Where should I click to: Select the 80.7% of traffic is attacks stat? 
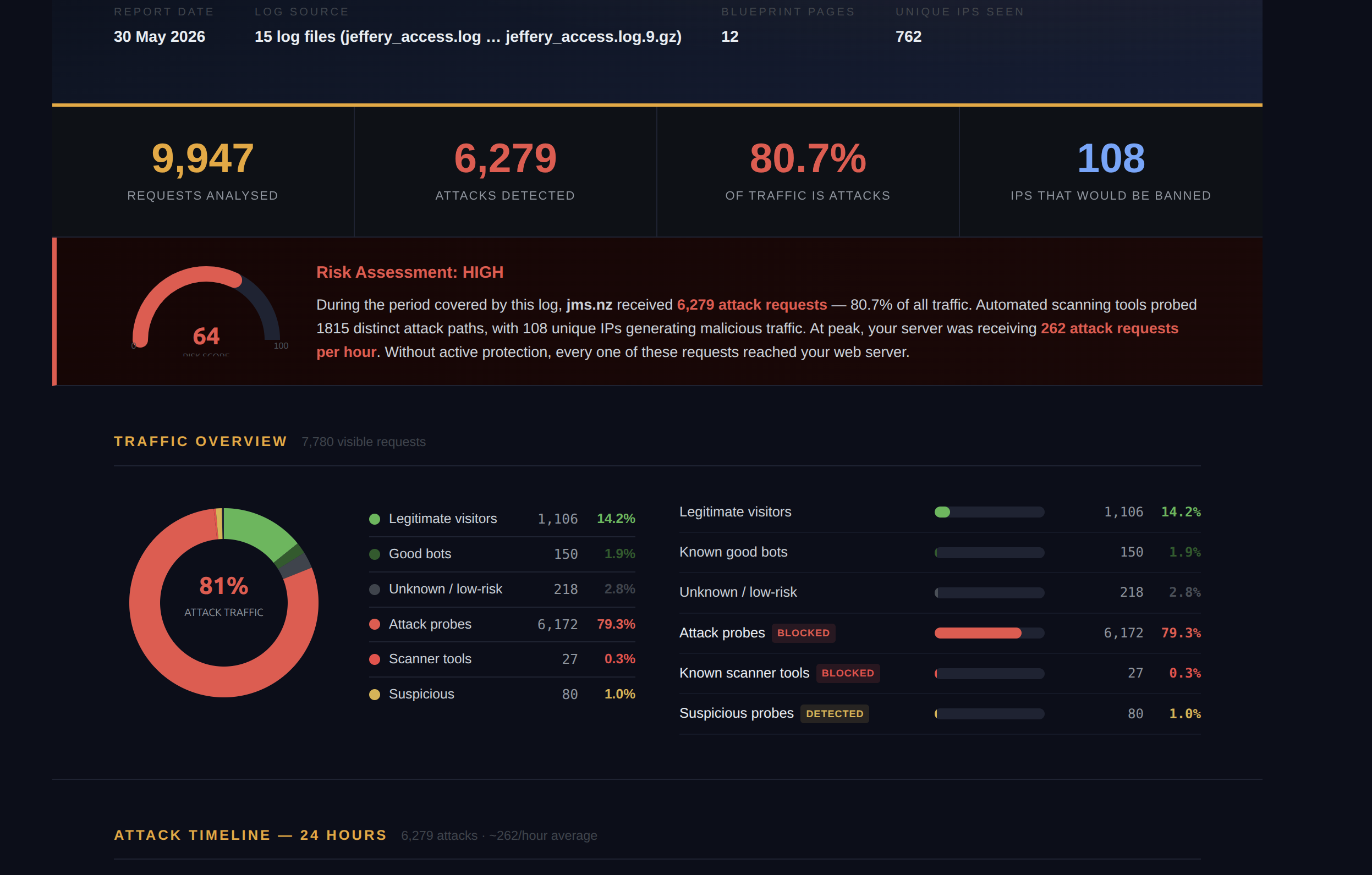(808, 170)
